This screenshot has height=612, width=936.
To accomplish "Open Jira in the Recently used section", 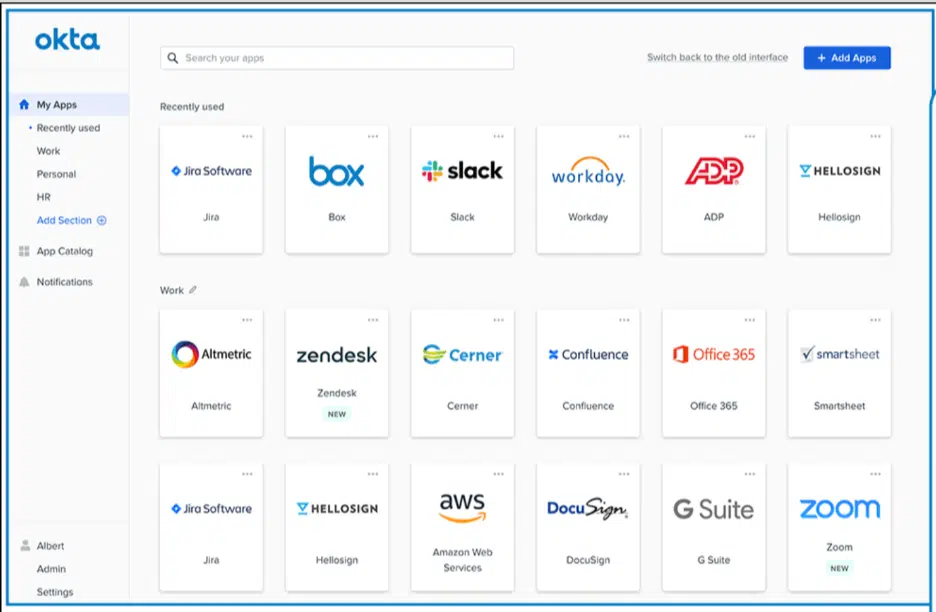I will 211,189.
